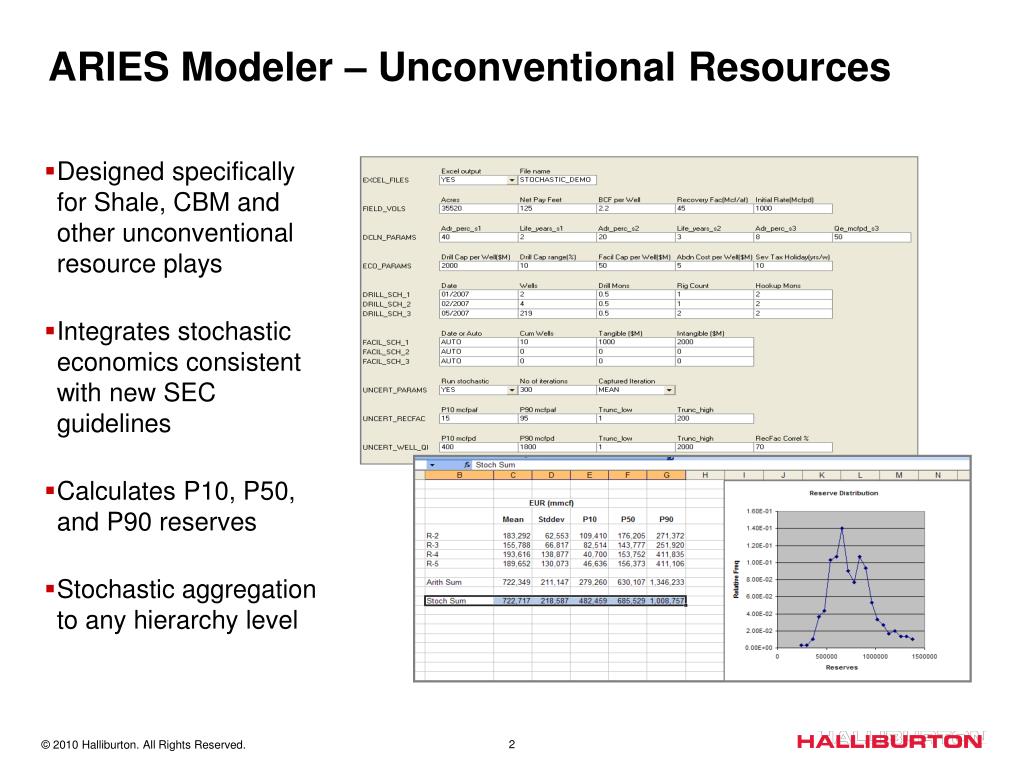Click R-4 P10 value 40,700
The width and height of the screenshot is (1024, 768).
pyautogui.click(x=589, y=554)
